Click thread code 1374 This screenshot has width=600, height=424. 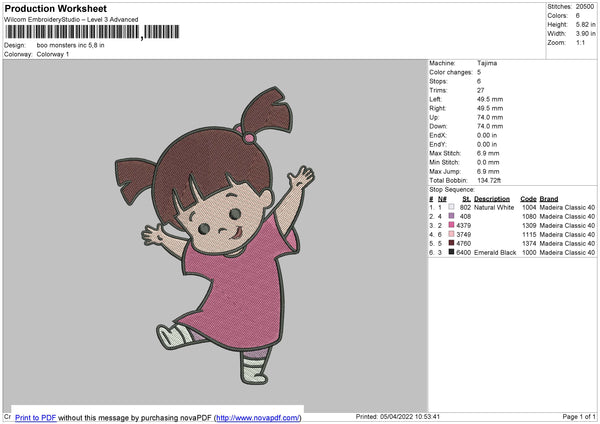coord(529,243)
